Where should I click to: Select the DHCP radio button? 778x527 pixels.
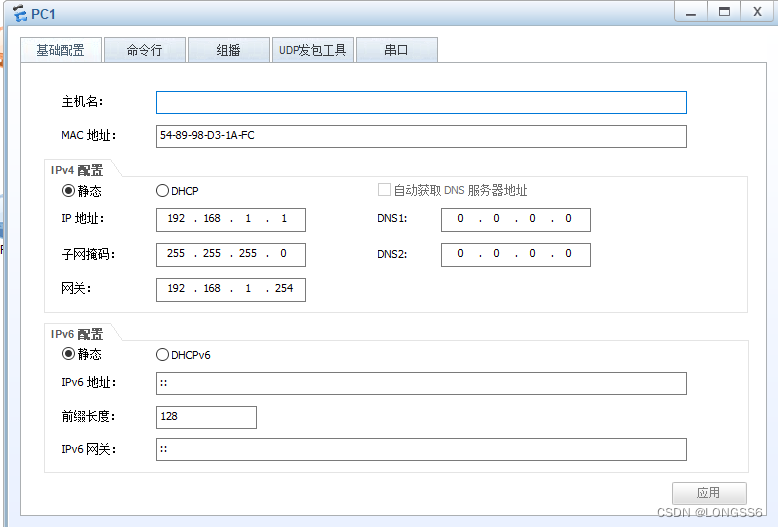point(162,191)
